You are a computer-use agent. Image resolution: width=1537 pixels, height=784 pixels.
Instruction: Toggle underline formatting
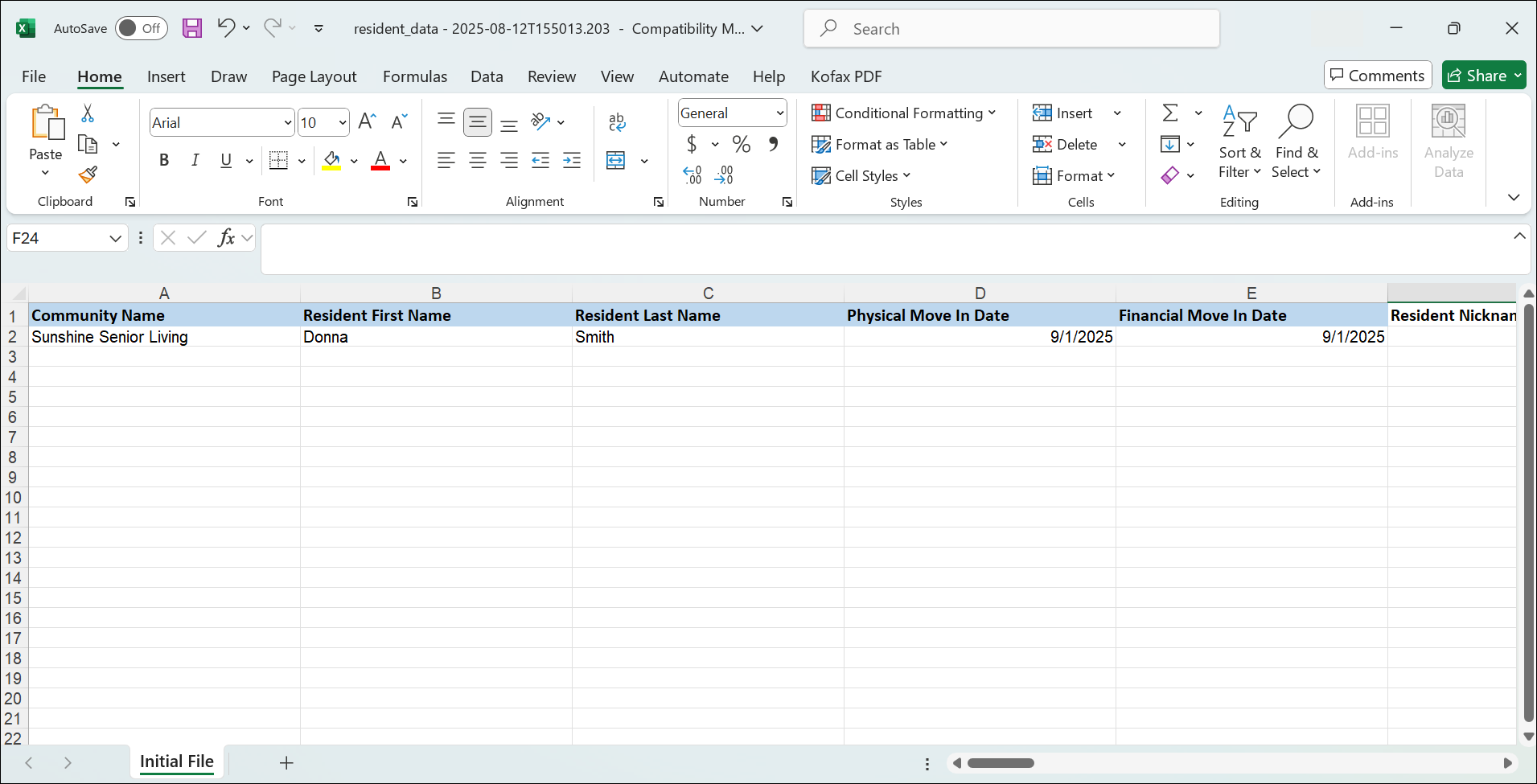pos(225,161)
